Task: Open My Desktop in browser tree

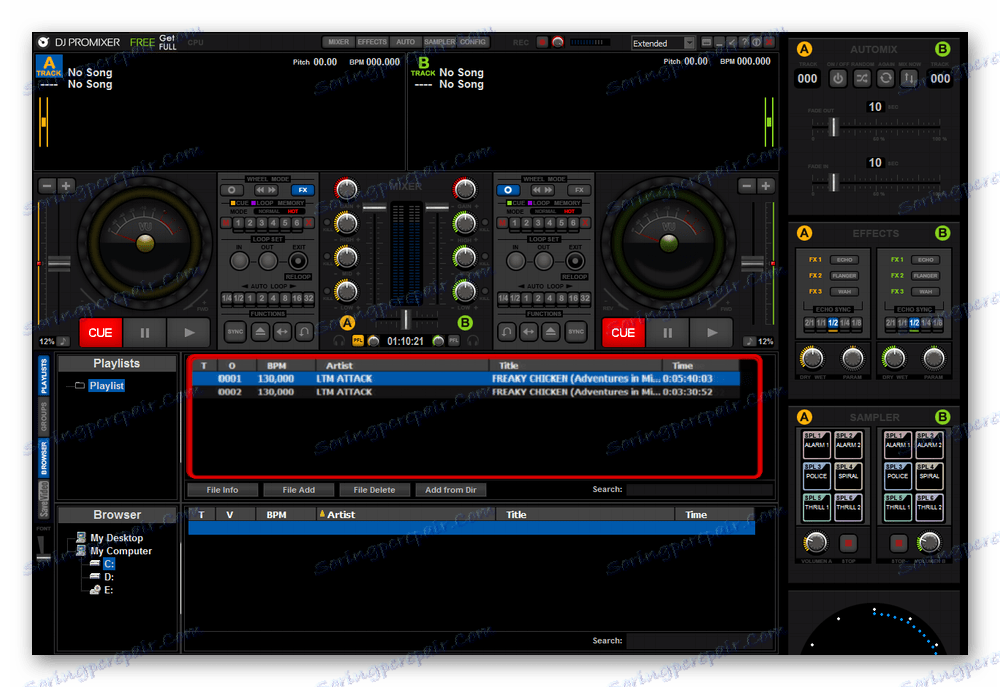Action: click(x=116, y=538)
